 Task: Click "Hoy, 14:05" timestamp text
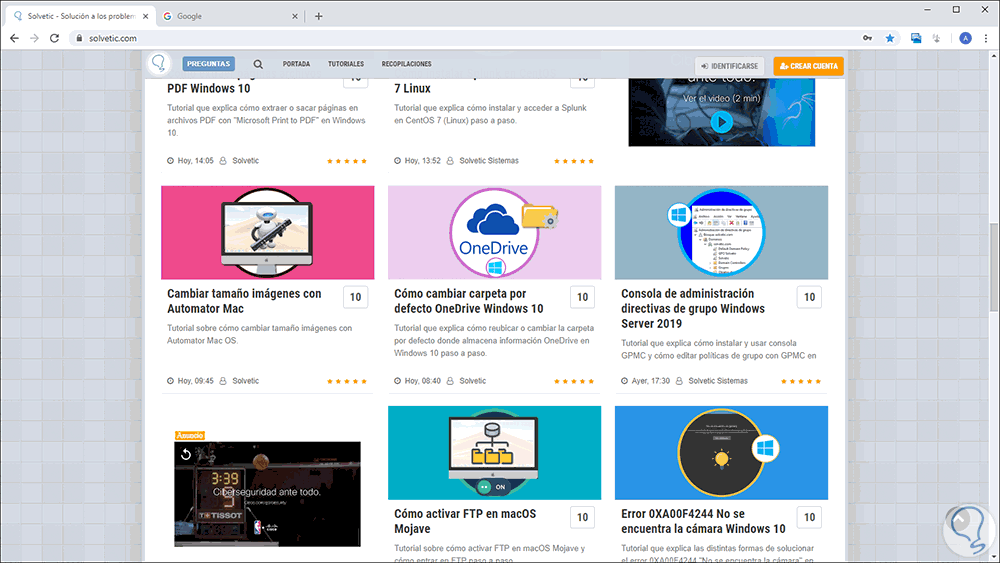[x=195, y=161]
